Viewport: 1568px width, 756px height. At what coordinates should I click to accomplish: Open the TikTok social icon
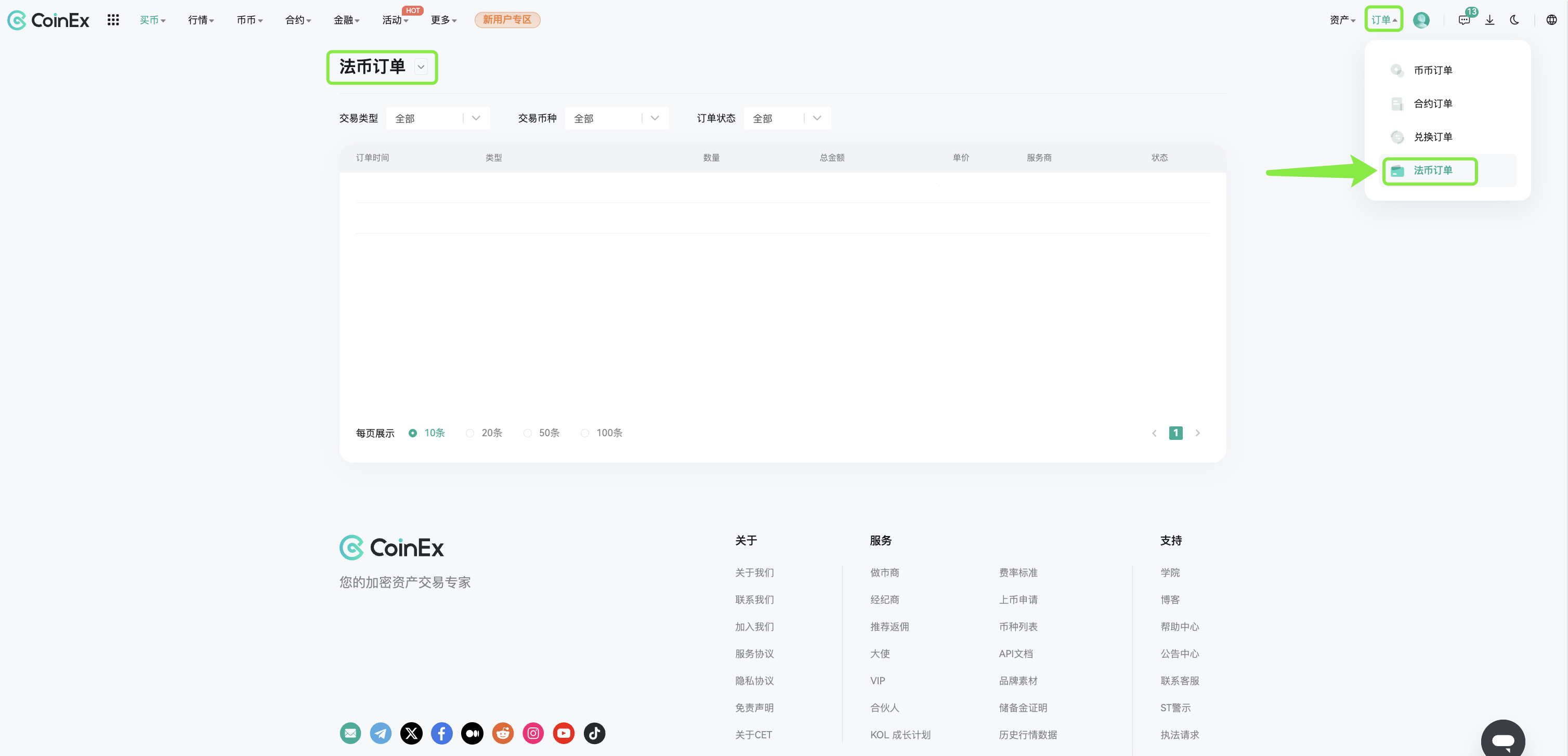(x=594, y=733)
